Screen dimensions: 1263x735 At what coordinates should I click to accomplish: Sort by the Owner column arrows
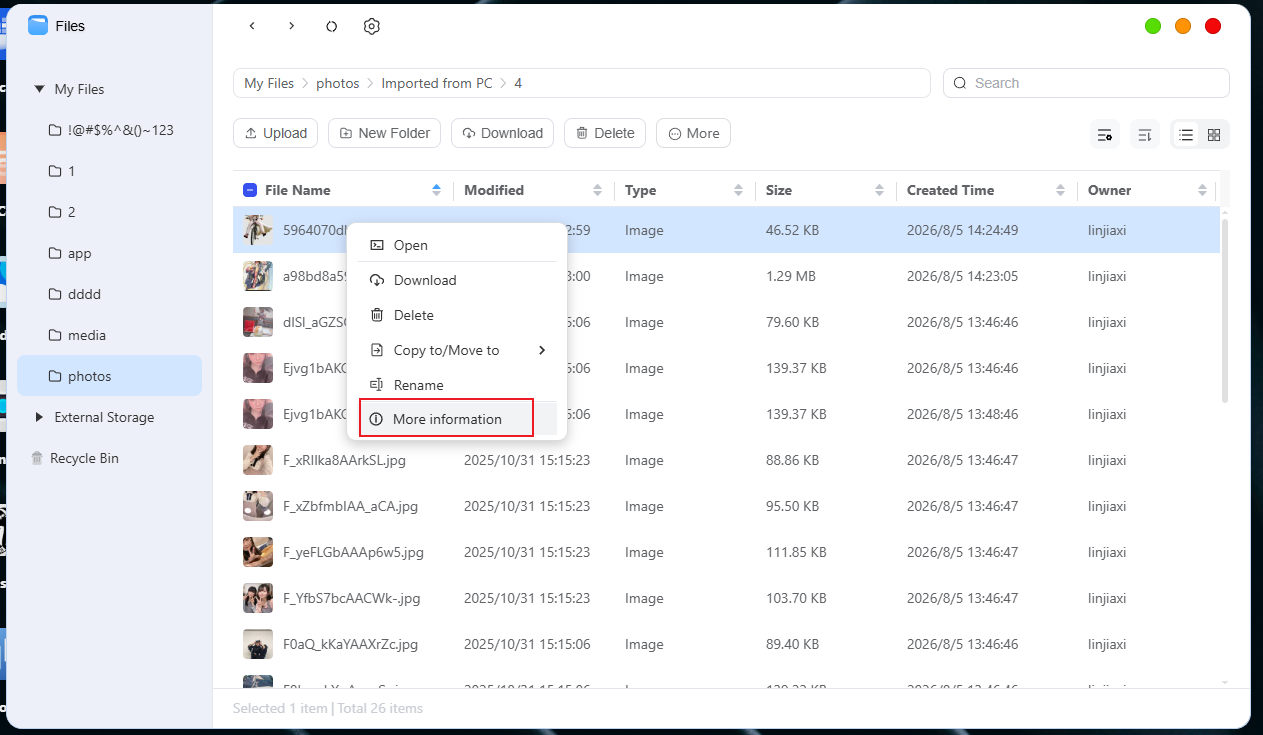1202,190
